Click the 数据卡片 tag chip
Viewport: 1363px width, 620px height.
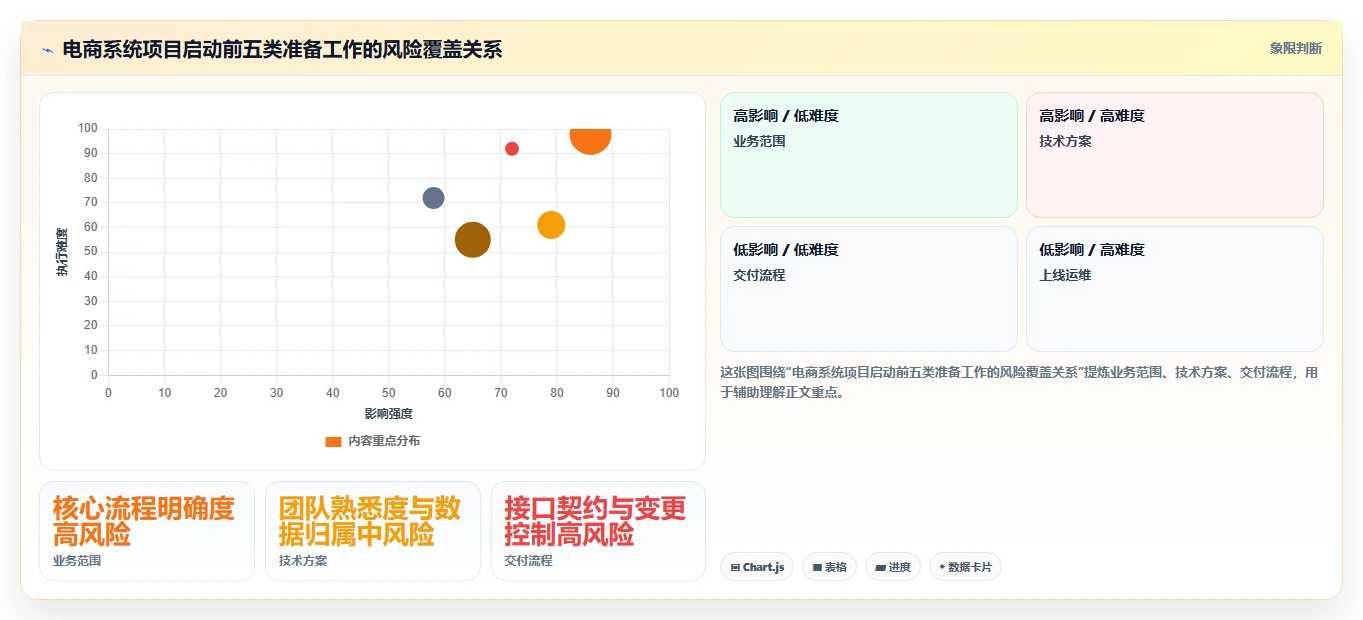[965, 567]
